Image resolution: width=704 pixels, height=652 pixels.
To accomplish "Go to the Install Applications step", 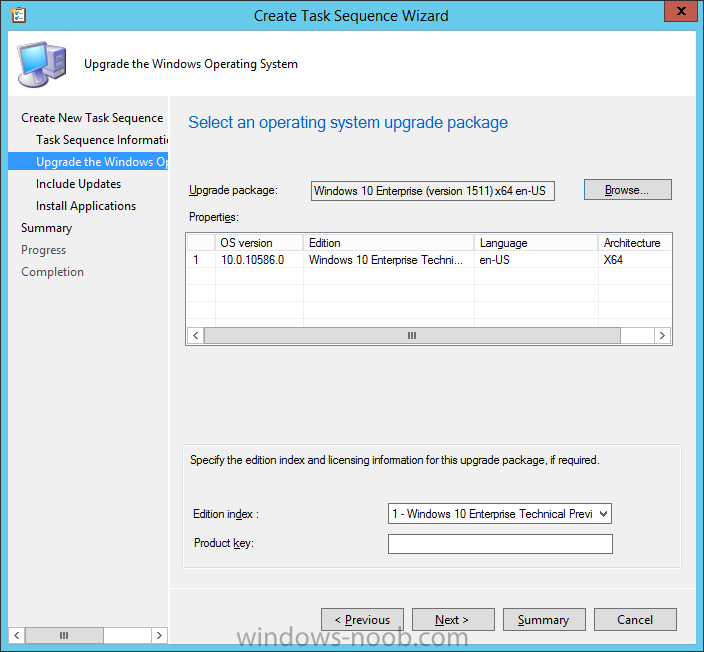I will [x=86, y=206].
